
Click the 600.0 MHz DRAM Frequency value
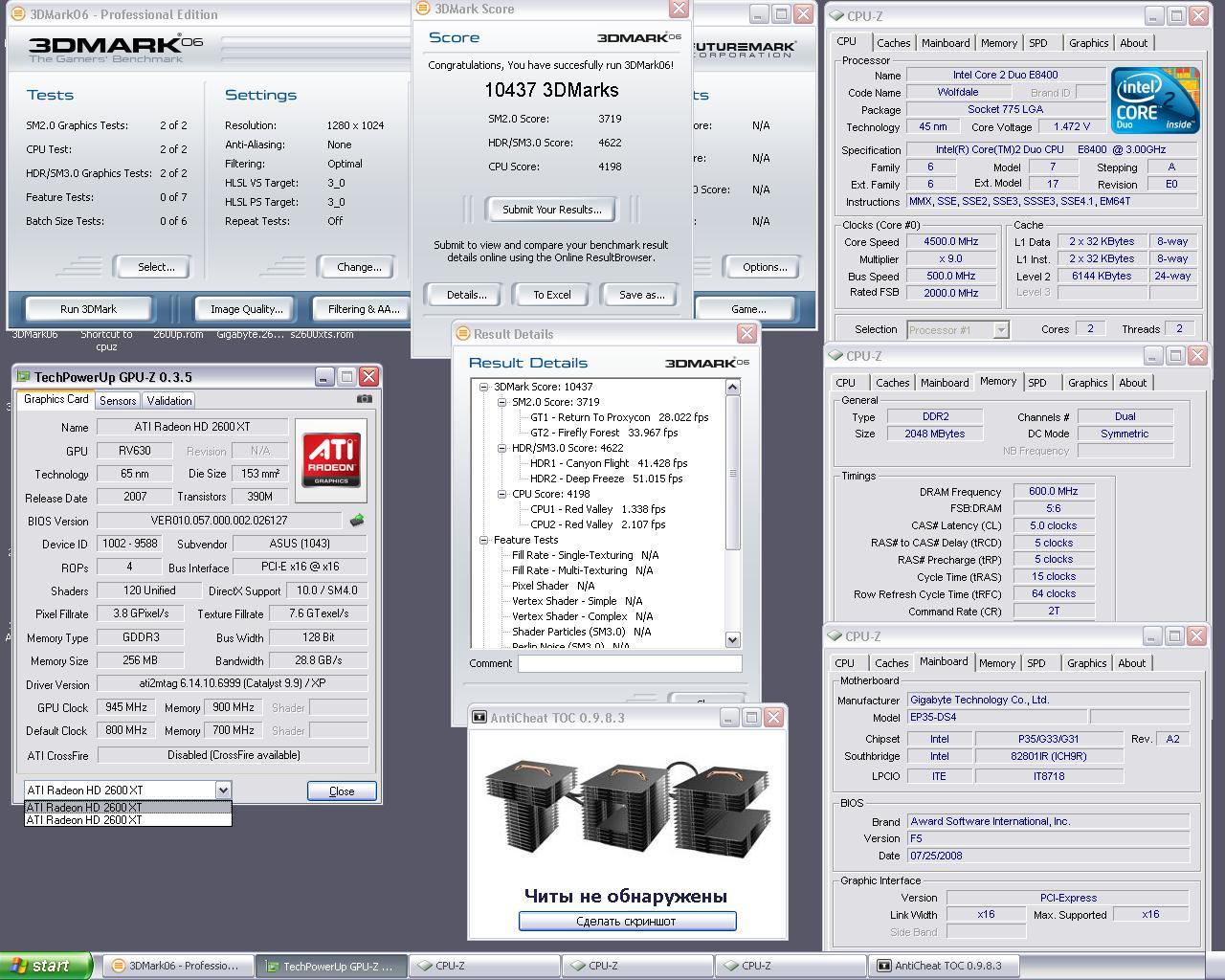click(x=1053, y=491)
